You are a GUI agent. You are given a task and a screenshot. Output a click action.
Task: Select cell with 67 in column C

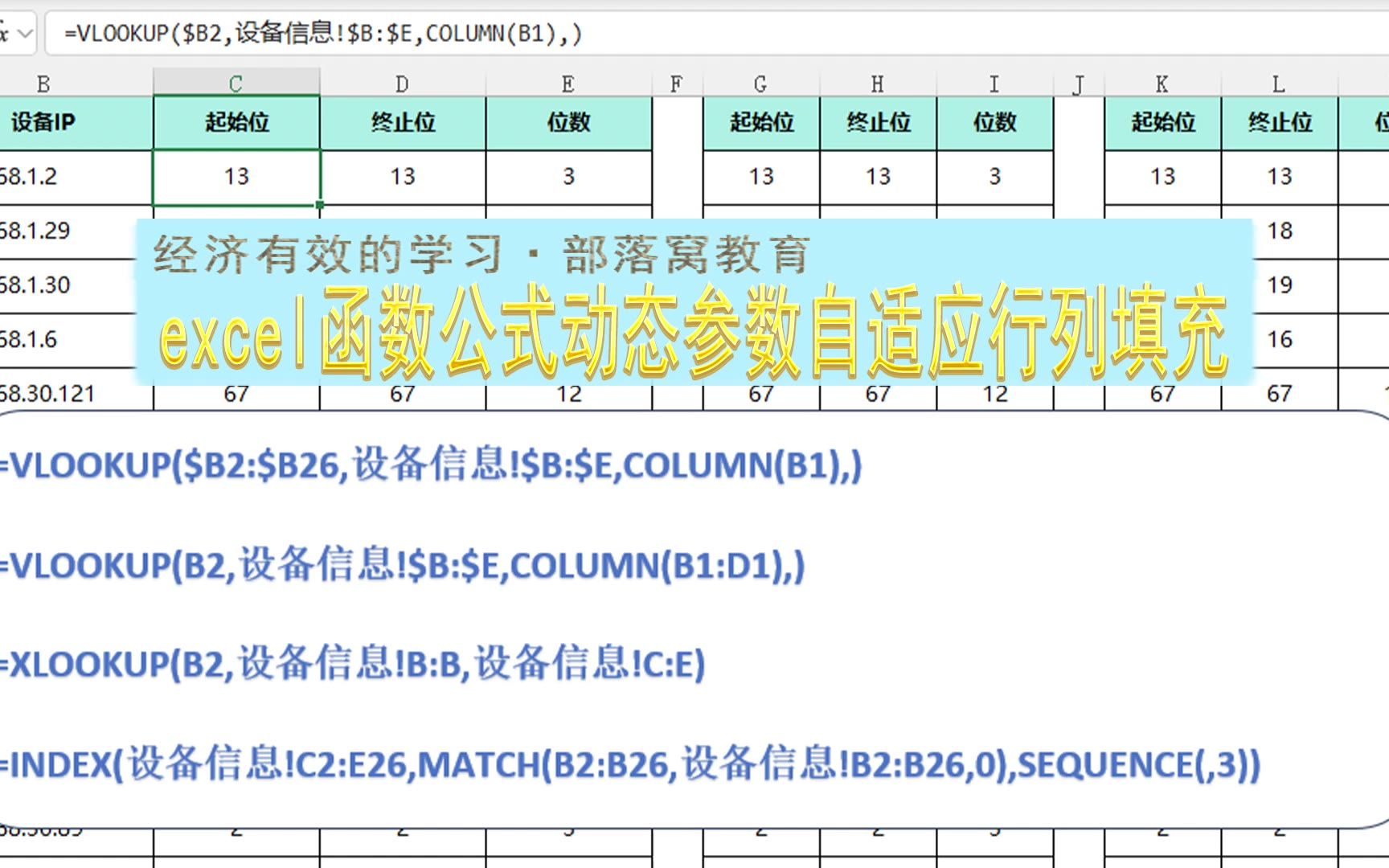click(x=236, y=394)
